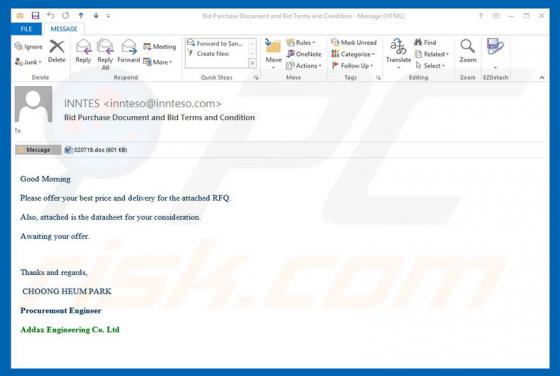Click the Undo arrow in title bar
This screenshot has height=376, width=560.
coord(50,15)
